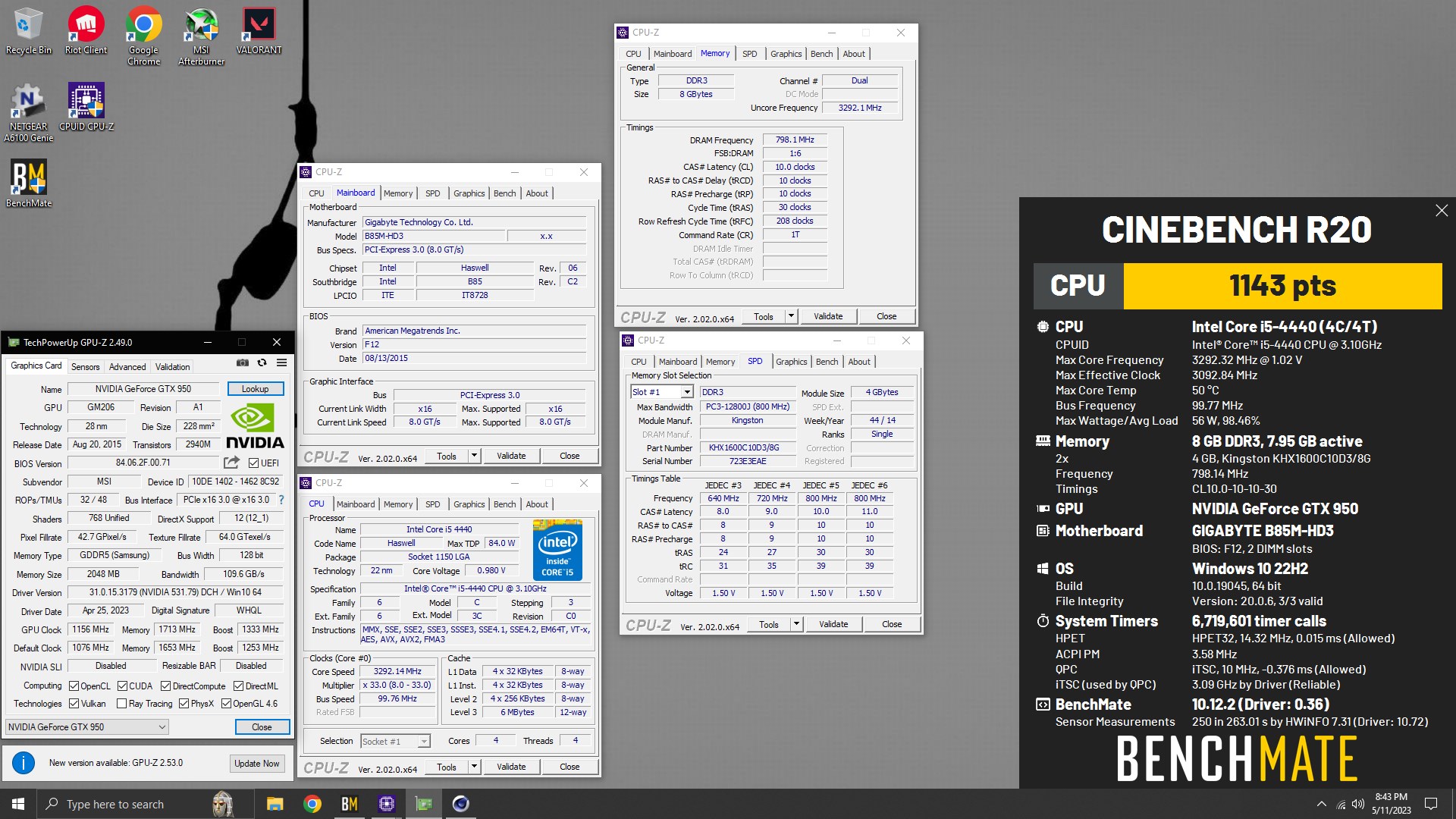Show hidden system tray icons

coord(1322,804)
